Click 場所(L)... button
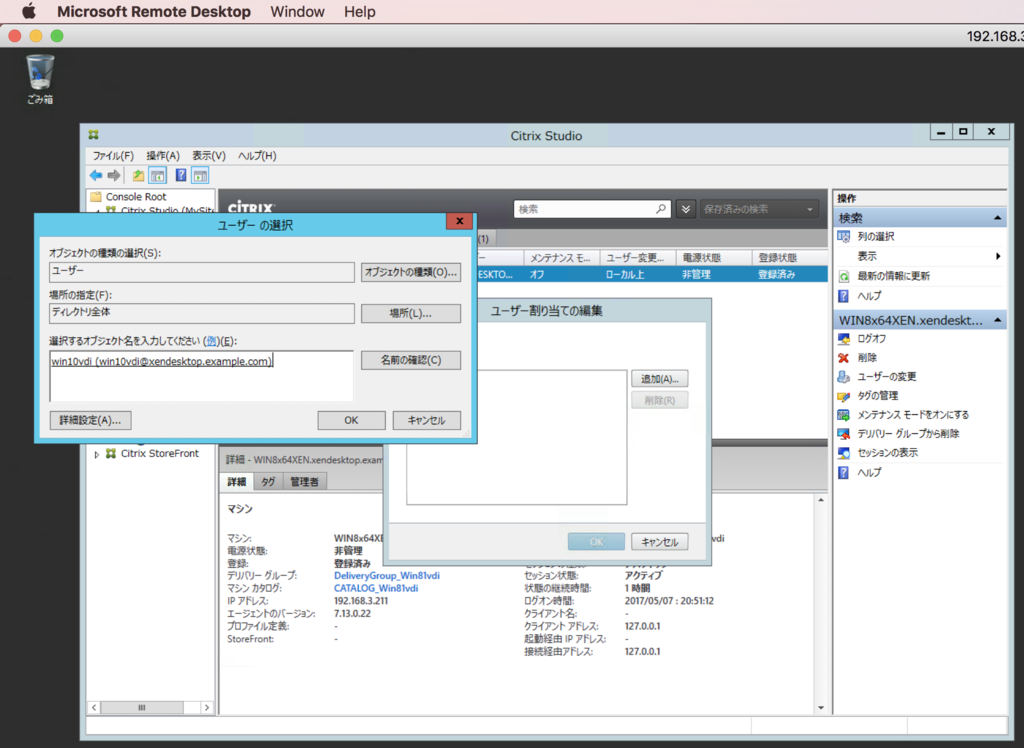 tap(411, 314)
